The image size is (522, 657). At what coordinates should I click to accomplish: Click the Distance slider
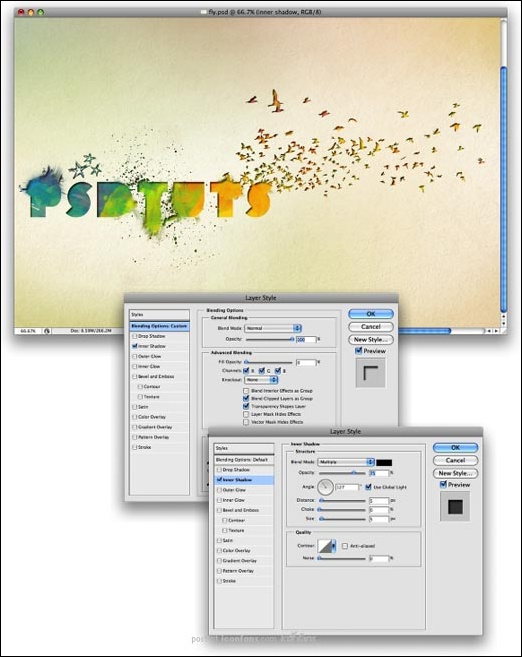(342, 500)
